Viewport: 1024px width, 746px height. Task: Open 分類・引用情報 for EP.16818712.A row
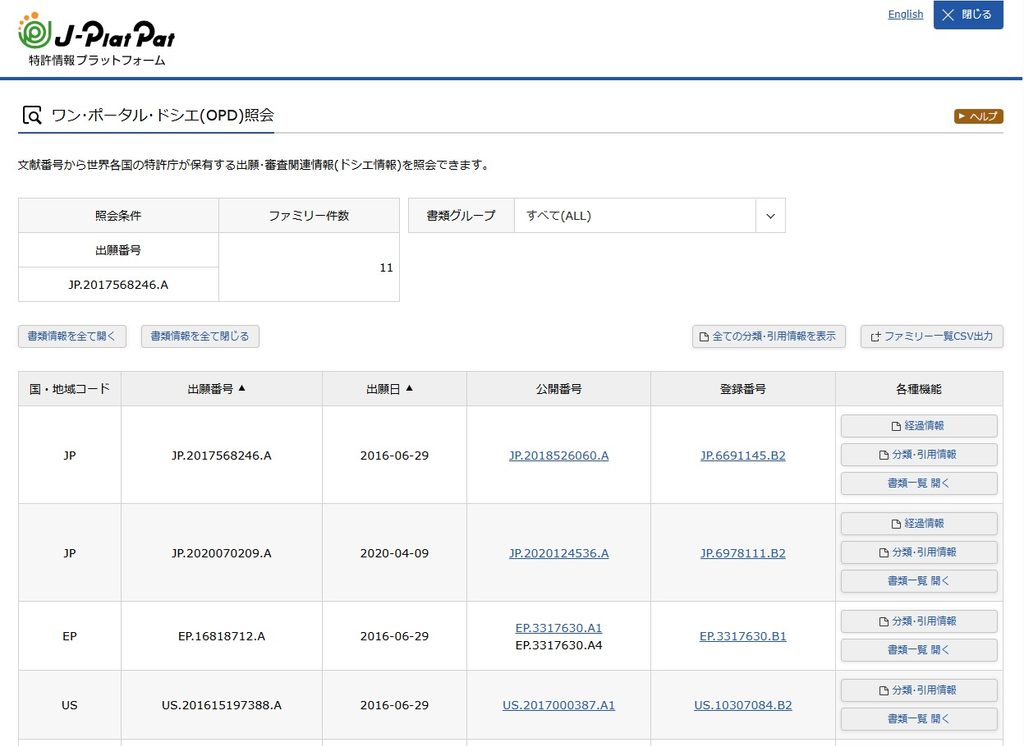(x=919, y=621)
